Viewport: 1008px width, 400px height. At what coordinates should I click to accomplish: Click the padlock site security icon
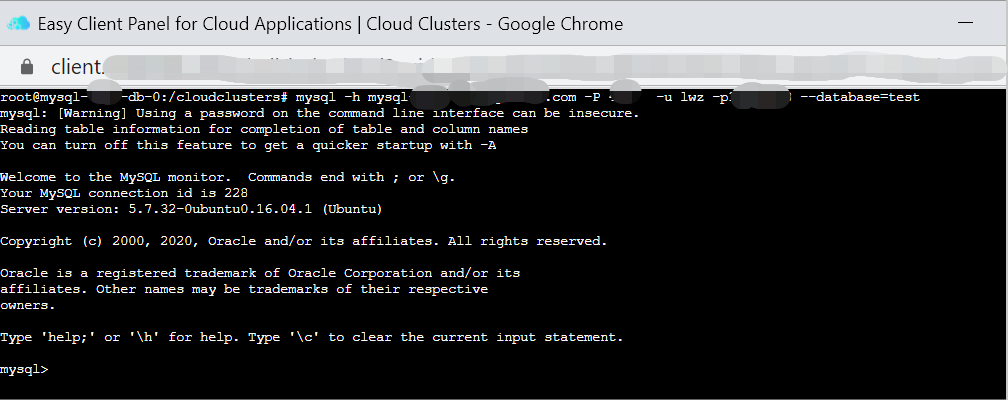point(28,67)
